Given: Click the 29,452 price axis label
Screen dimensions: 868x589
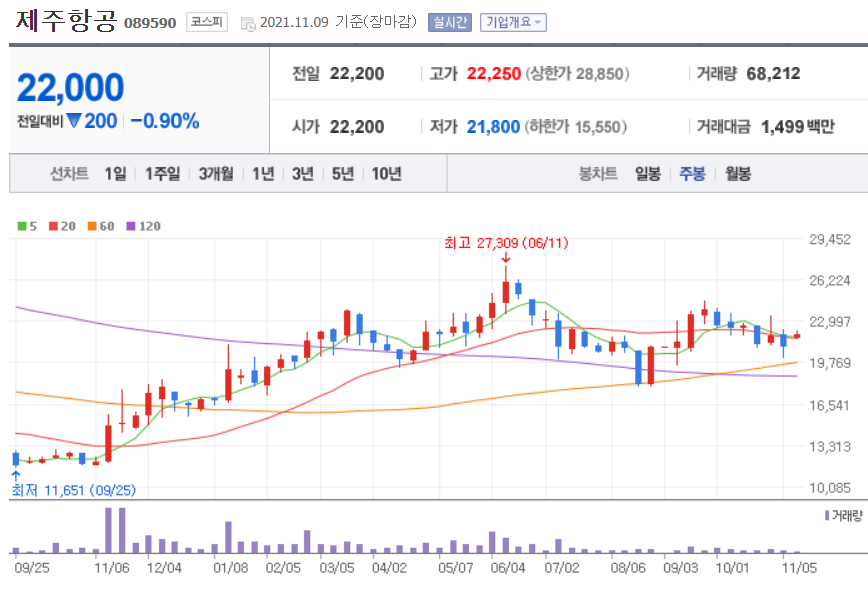Looking at the screenshot, I should [x=830, y=239].
